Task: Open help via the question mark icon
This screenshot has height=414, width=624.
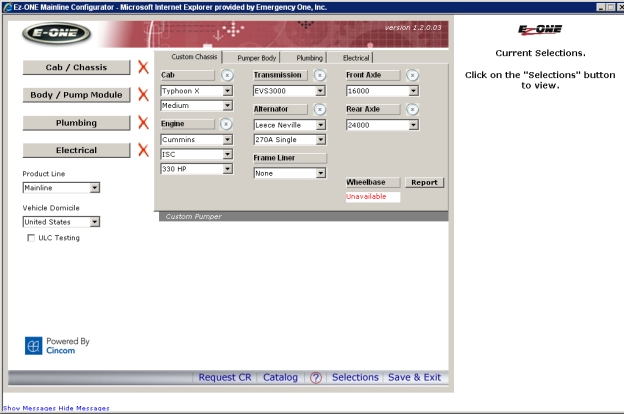Action: click(316, 377)
